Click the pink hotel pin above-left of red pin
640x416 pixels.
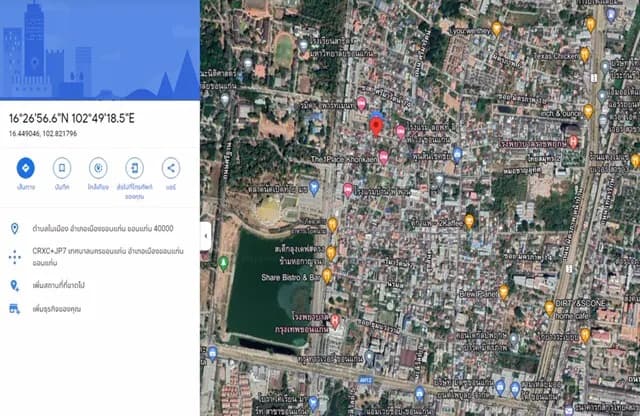[x=361, y=104]
